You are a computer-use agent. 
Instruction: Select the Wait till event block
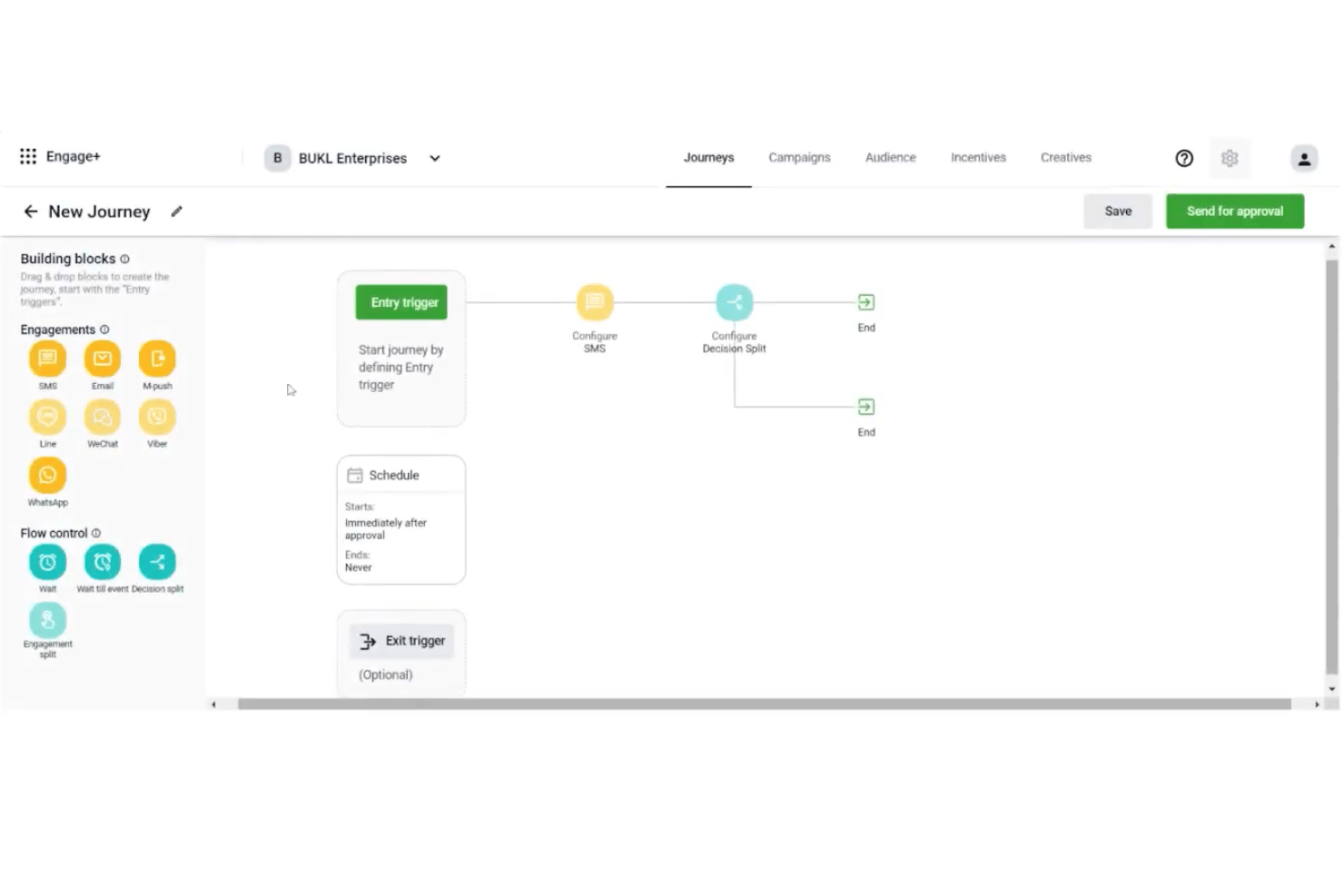click(103, 562)
